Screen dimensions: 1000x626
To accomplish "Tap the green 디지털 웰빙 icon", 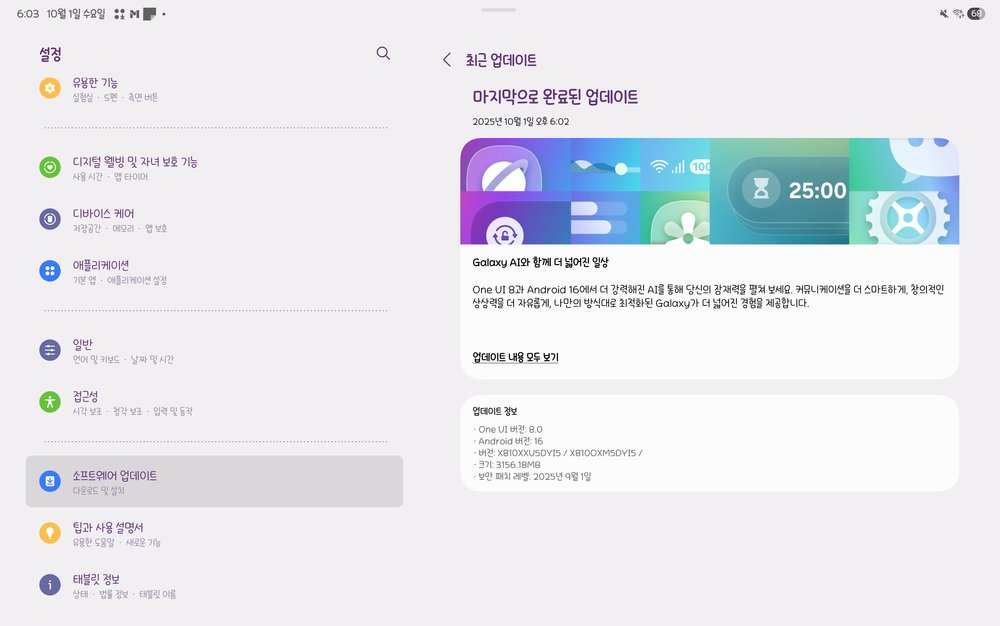I will (50, 168).
